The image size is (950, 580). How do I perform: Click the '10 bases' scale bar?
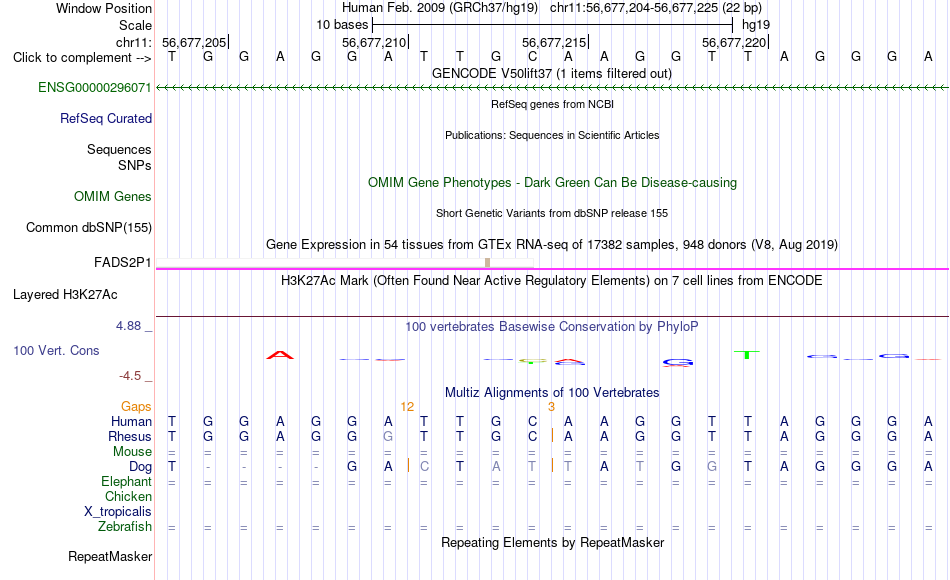click(553, 25)
